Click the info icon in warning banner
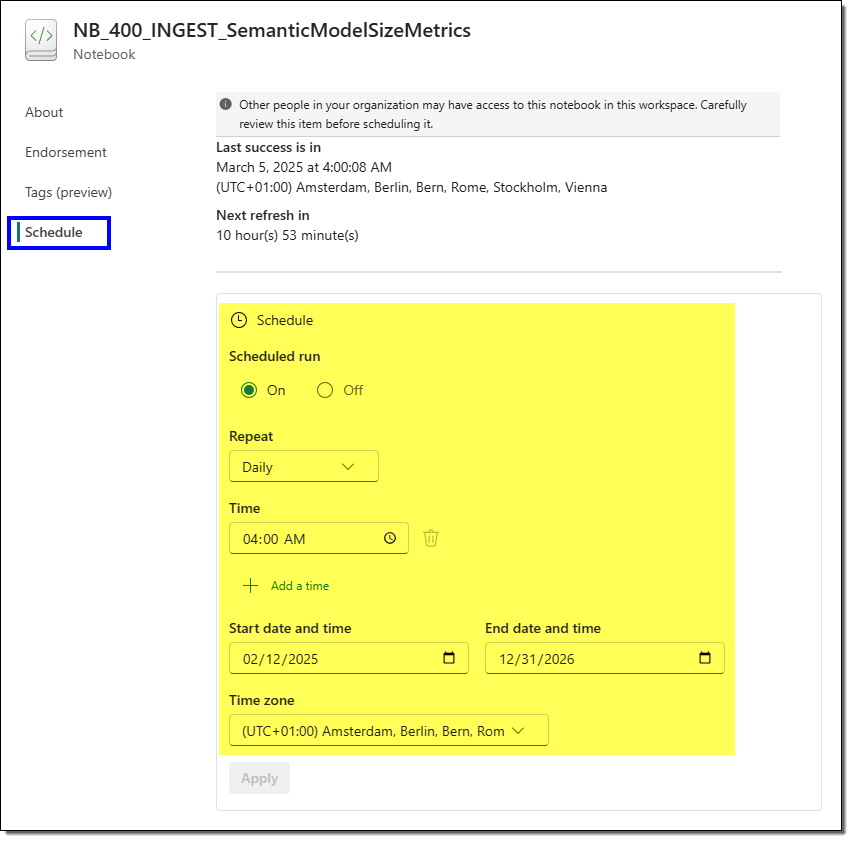 226,105
